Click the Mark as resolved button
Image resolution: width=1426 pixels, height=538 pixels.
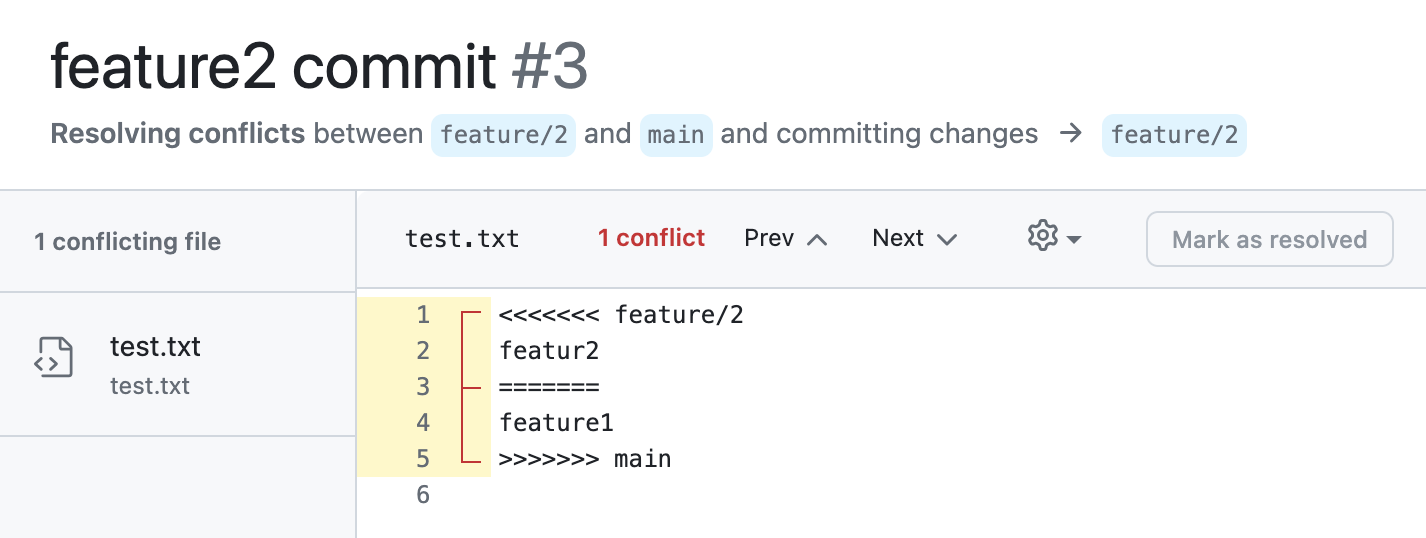(x=1269, y=239)
